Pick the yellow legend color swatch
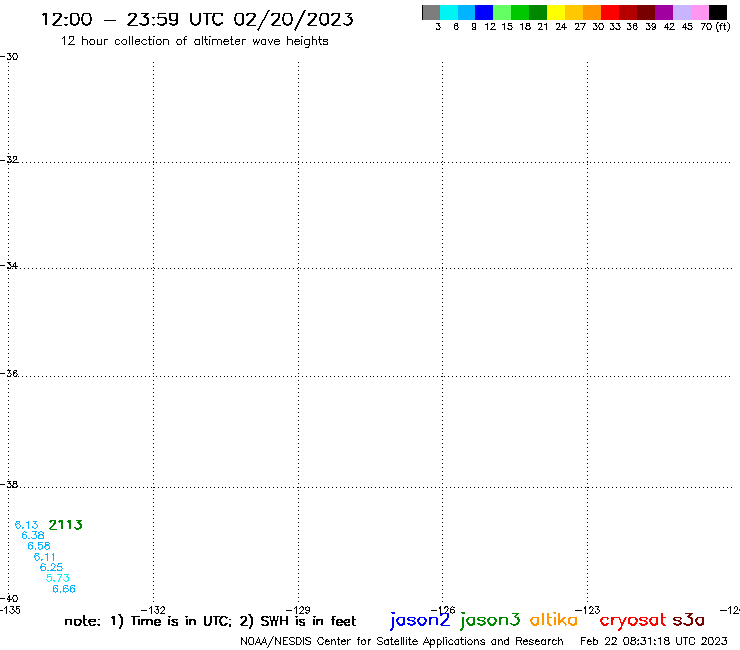 [556, 12]
